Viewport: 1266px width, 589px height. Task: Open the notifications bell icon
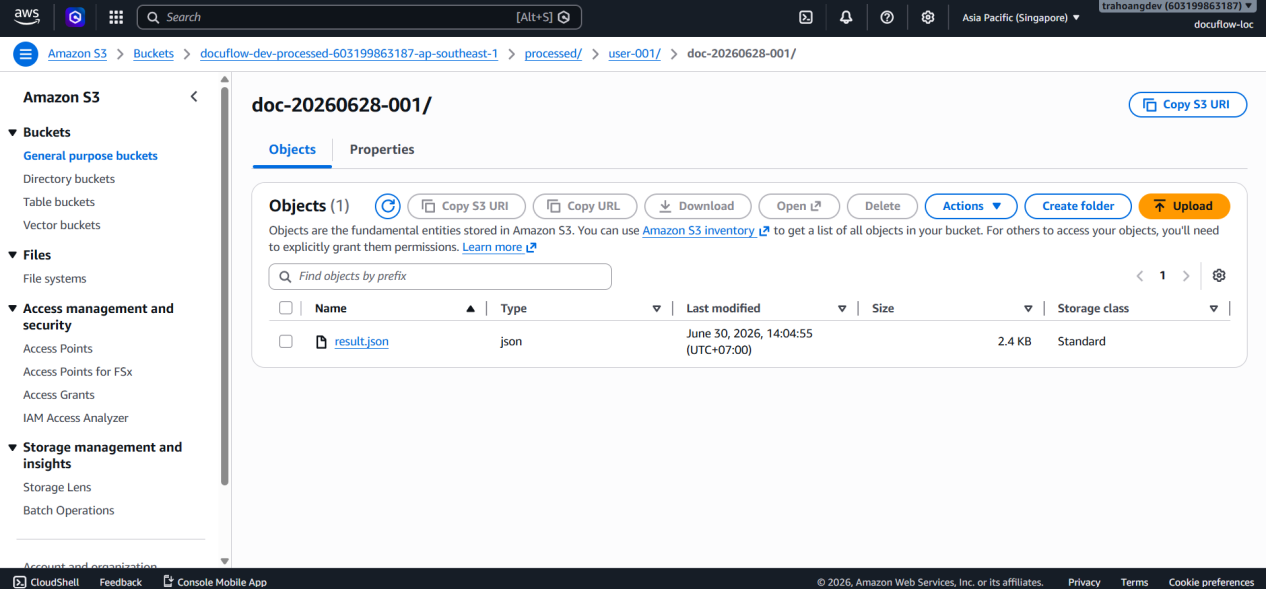point(846,17)
